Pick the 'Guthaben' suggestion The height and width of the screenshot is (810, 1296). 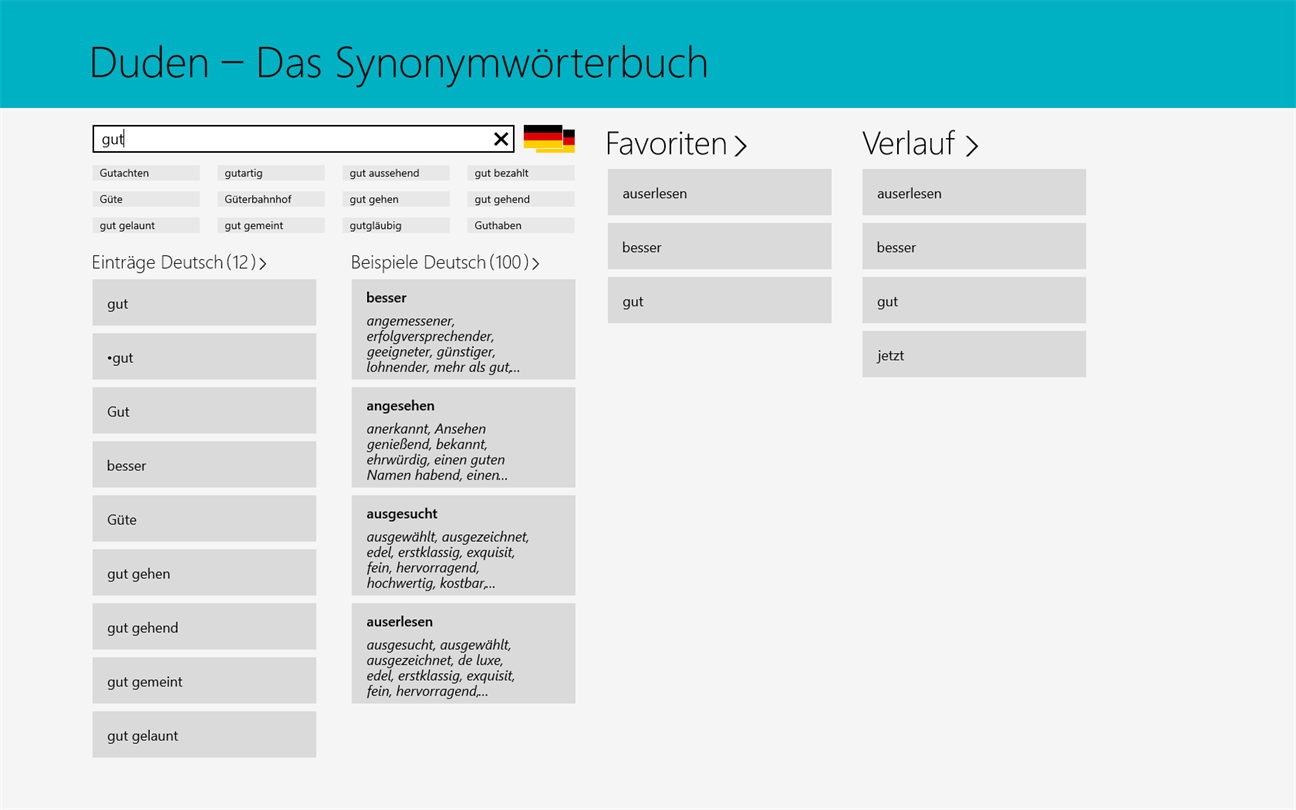(521, 225)
